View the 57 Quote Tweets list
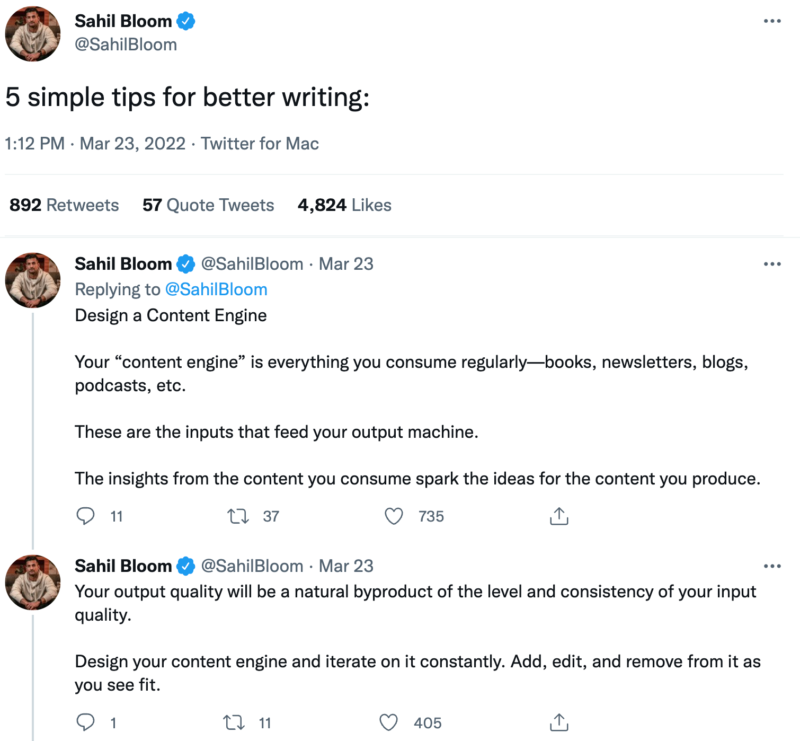 tap(207, 205)
